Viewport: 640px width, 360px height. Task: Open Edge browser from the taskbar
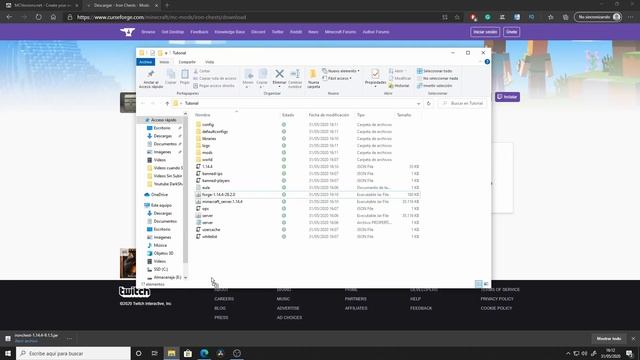coord(204,353)
